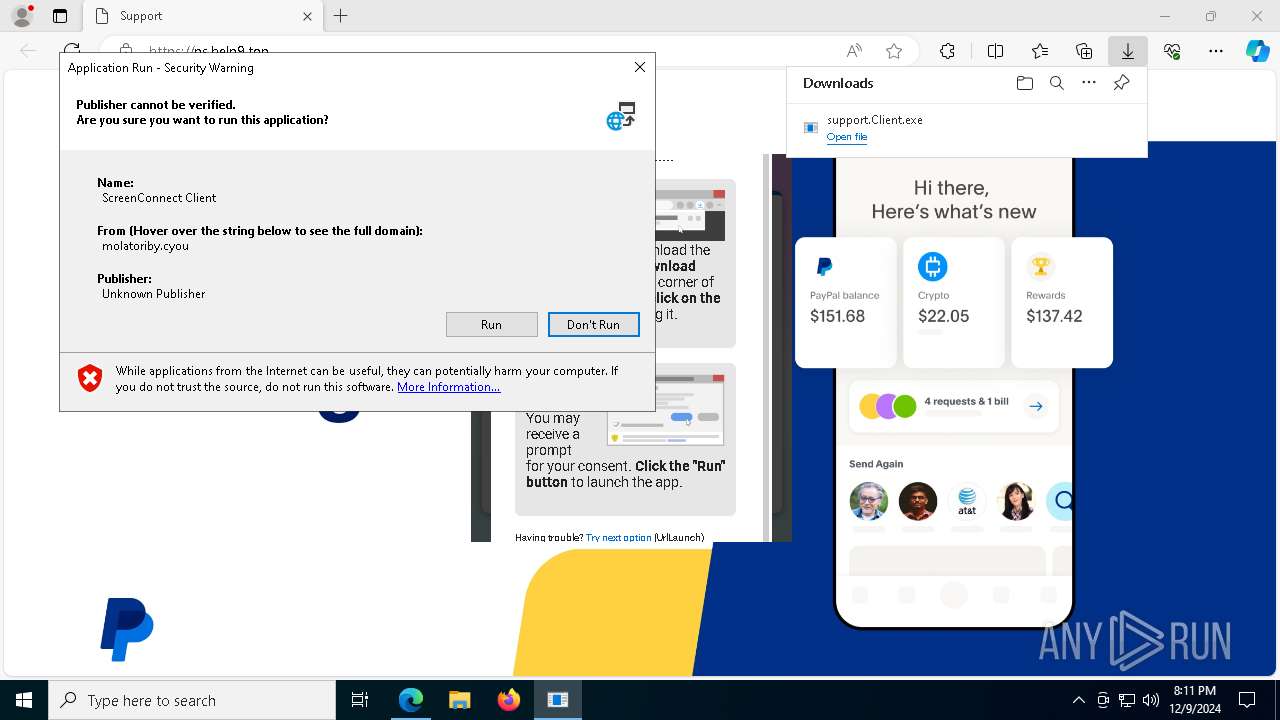Open the tab actions menu icon
The image size is (1280, 720).
point(60,16)
